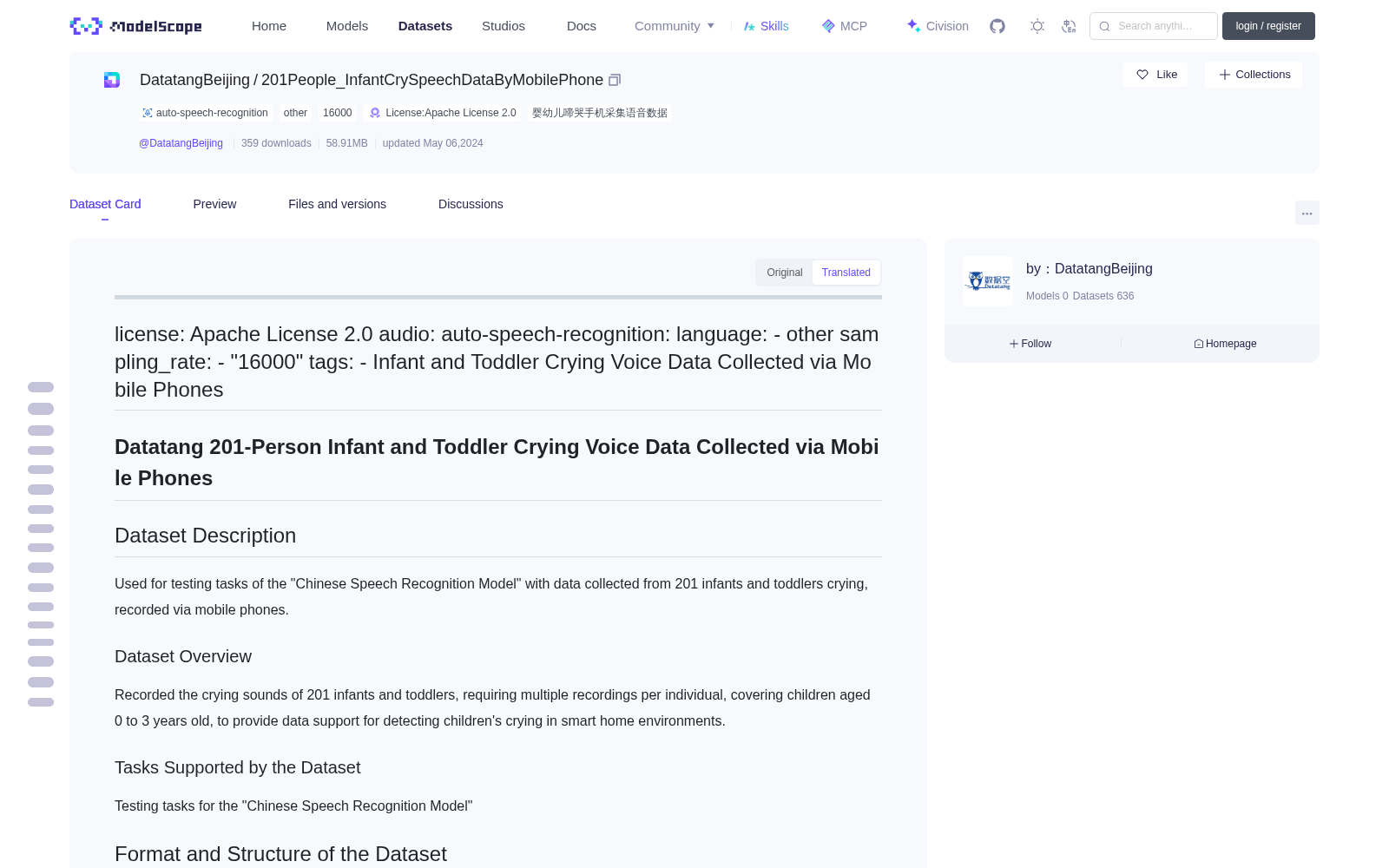Click 'Format and Structure of the Dataset' heading
Screen dimensions: 1389x868
(280, 854)
